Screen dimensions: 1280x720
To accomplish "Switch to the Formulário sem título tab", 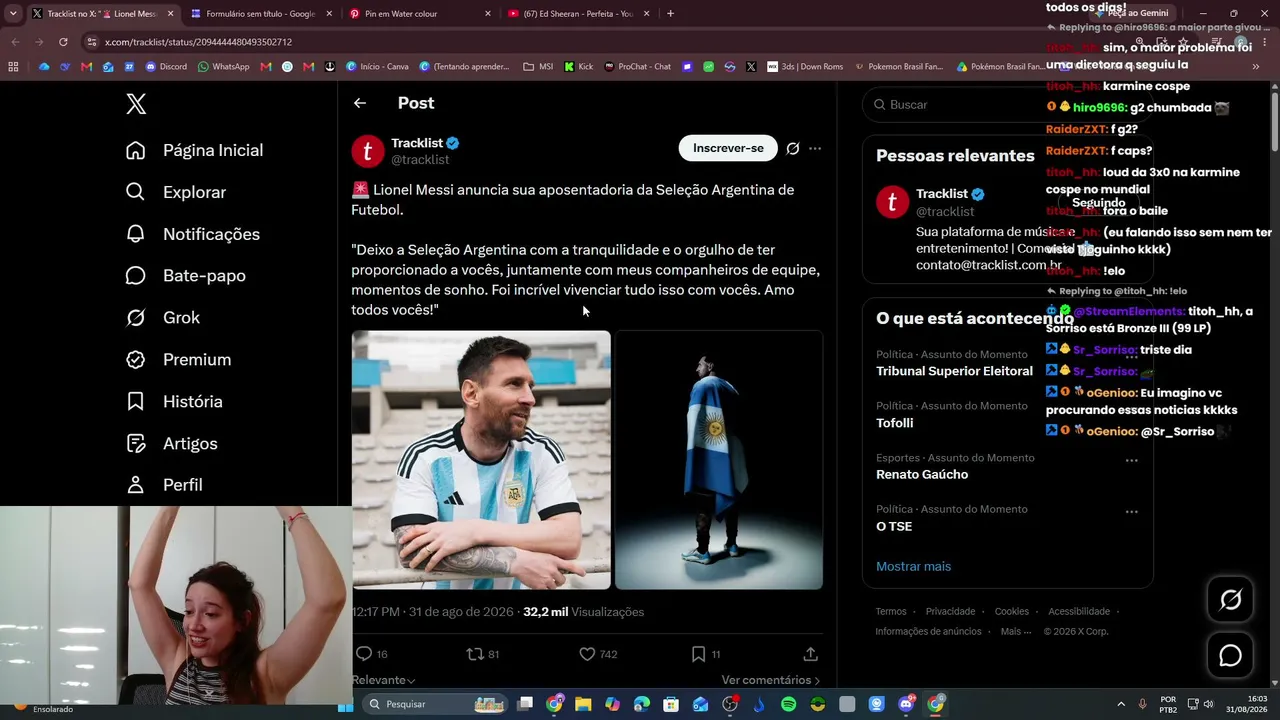I will pos(260,14).
